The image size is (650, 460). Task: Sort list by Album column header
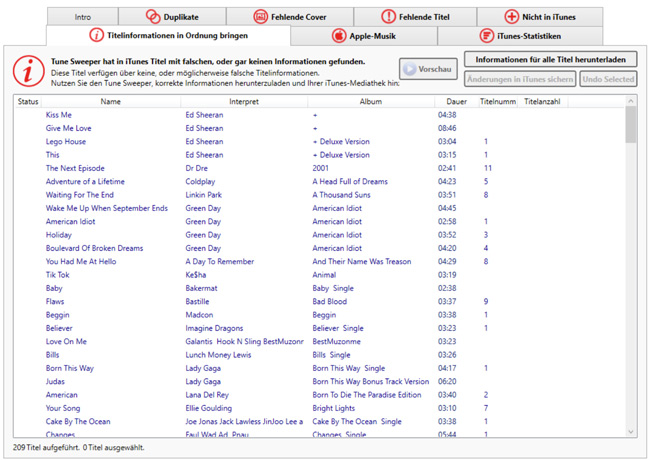pyautogui.click(x=371, y=102)
